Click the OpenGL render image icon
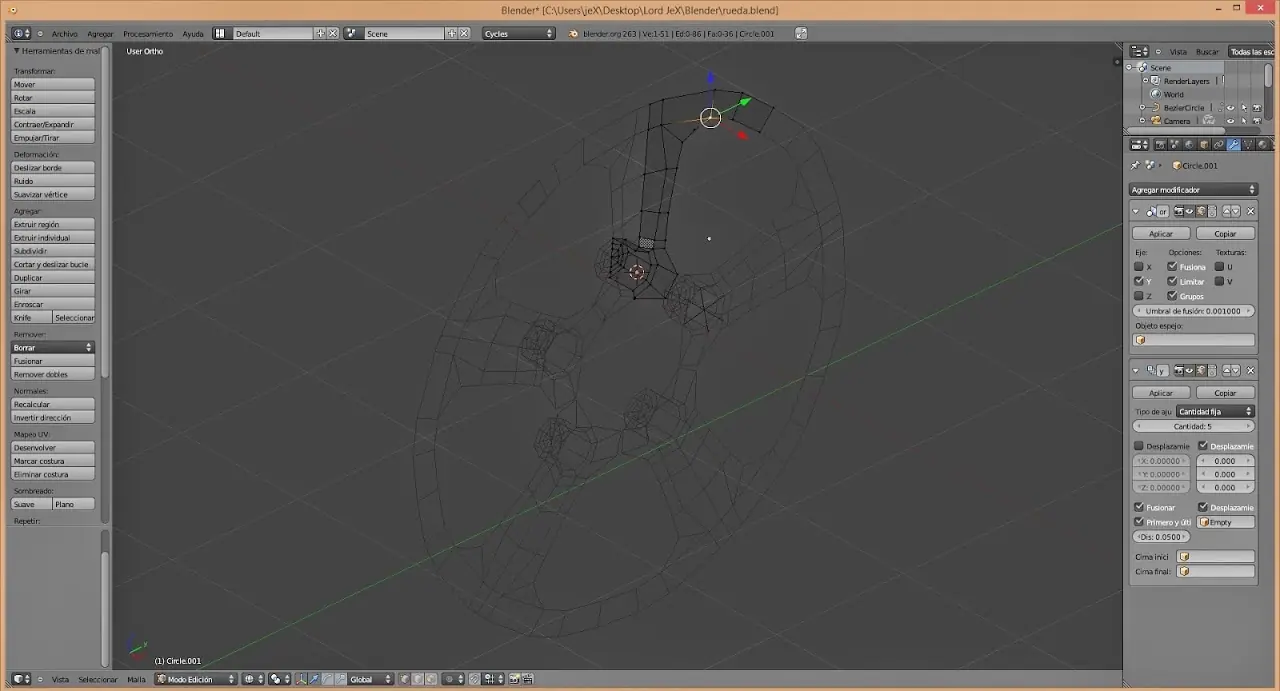The width and height of the screenshot is (1280, 691). tap(514, 679)
